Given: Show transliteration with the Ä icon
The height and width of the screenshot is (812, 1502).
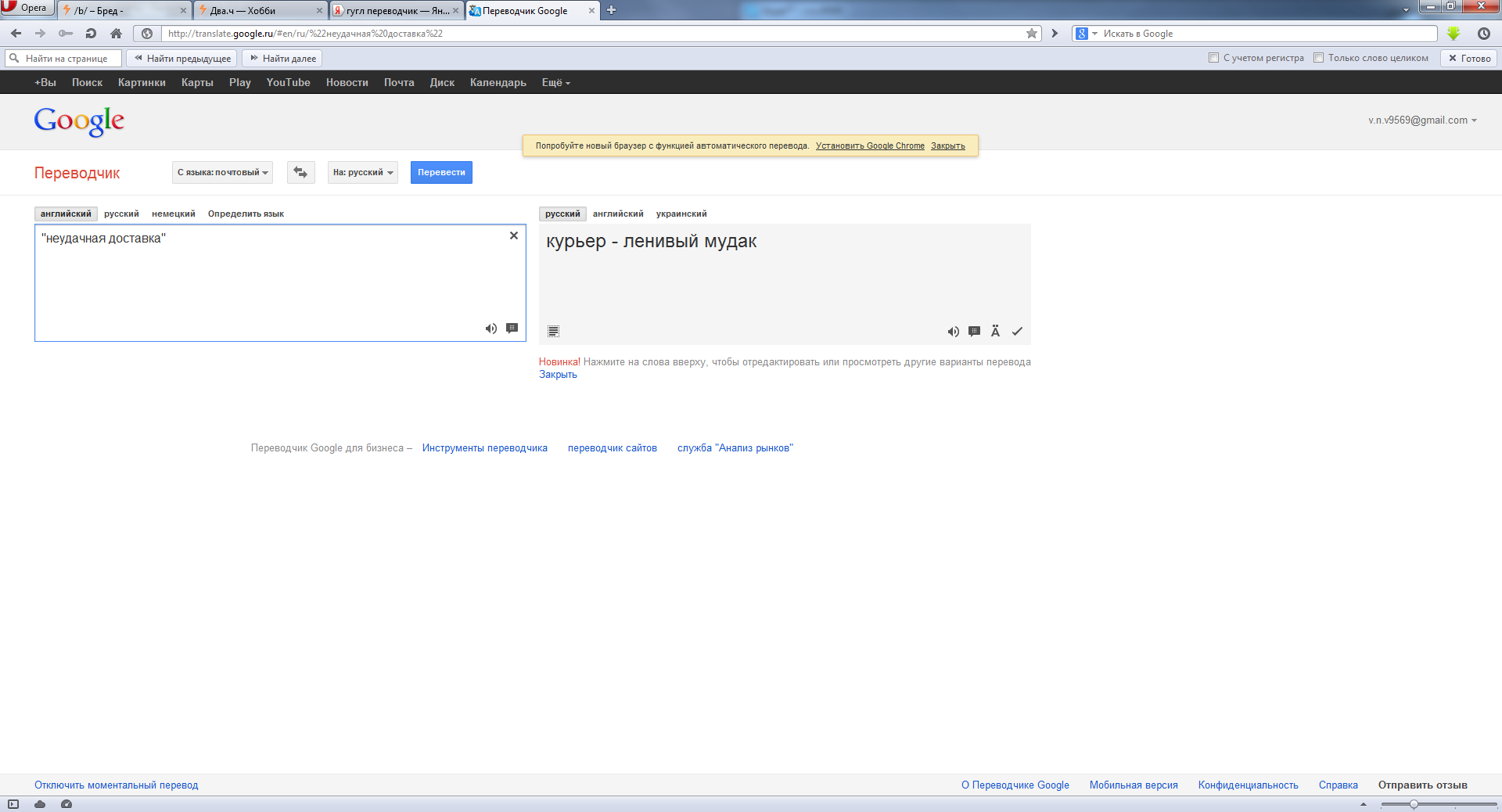Looking at the screenshot, I should pyautogui.click(x=995, y=332).
